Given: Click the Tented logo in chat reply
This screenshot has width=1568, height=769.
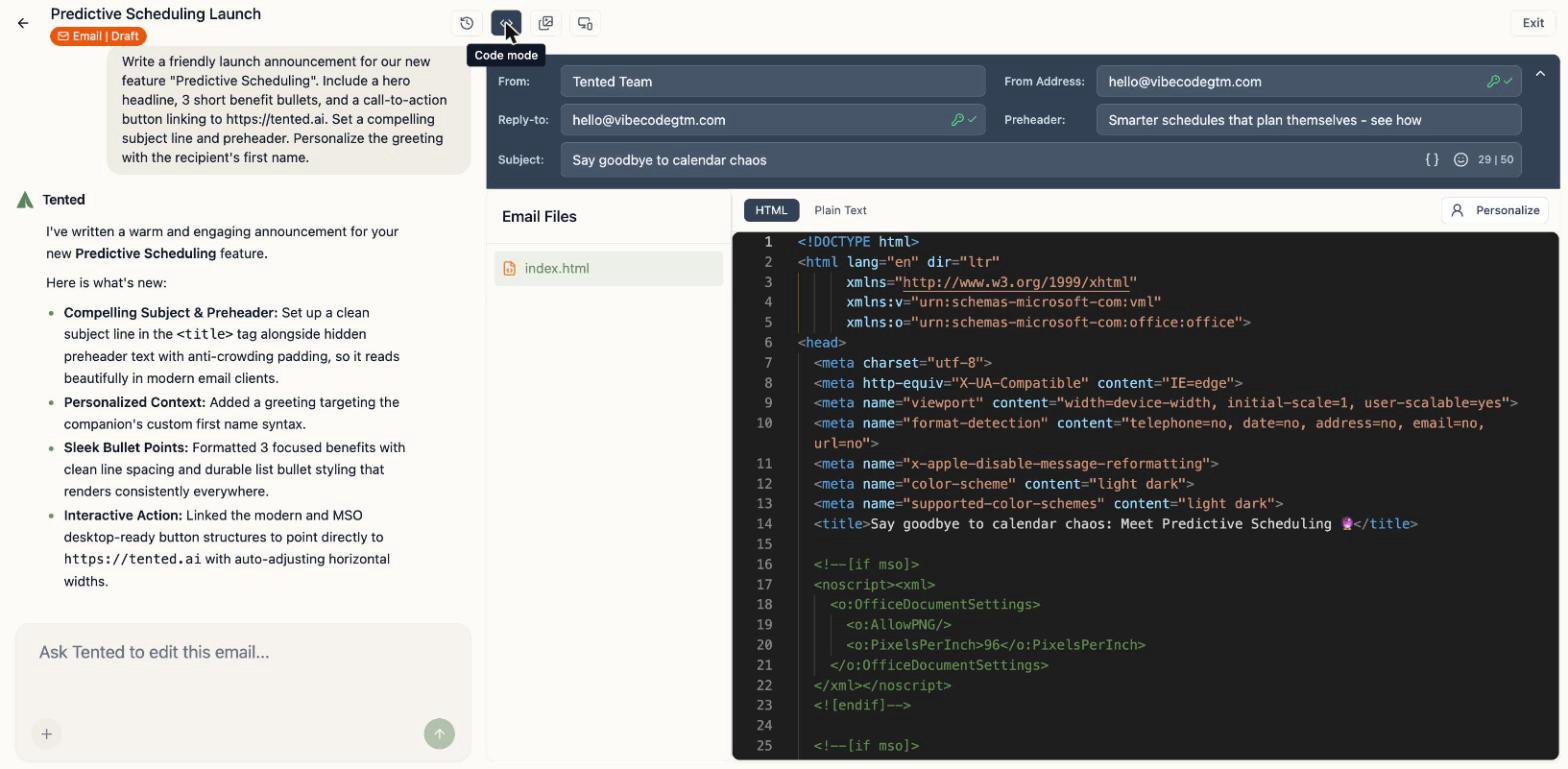Looking at the screenshot, I should click(x=25, y=200).
